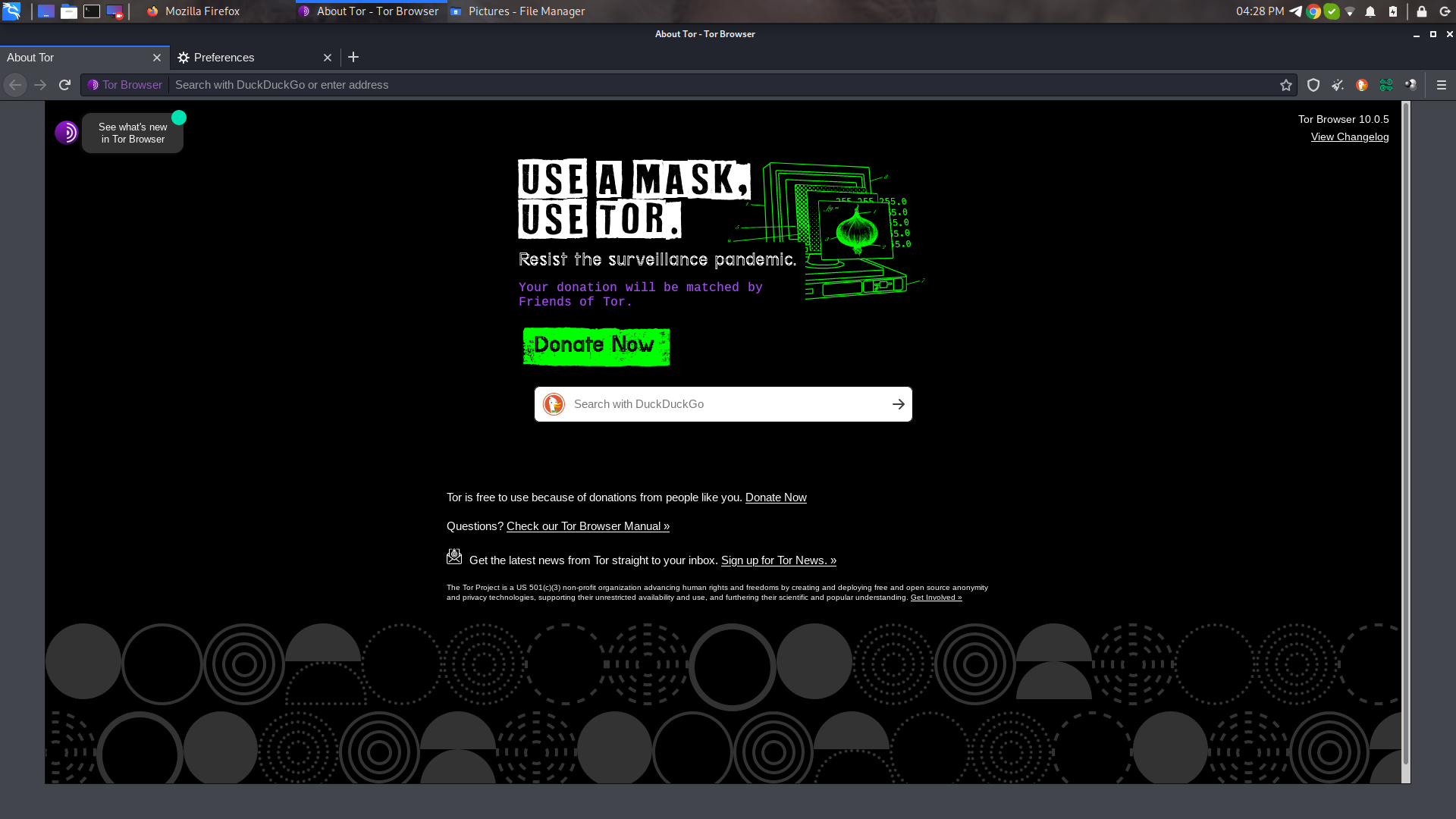This screenshot has width=1456, height=819.
Task: Switch to the Preferences tab
Action: coord(255,58)
